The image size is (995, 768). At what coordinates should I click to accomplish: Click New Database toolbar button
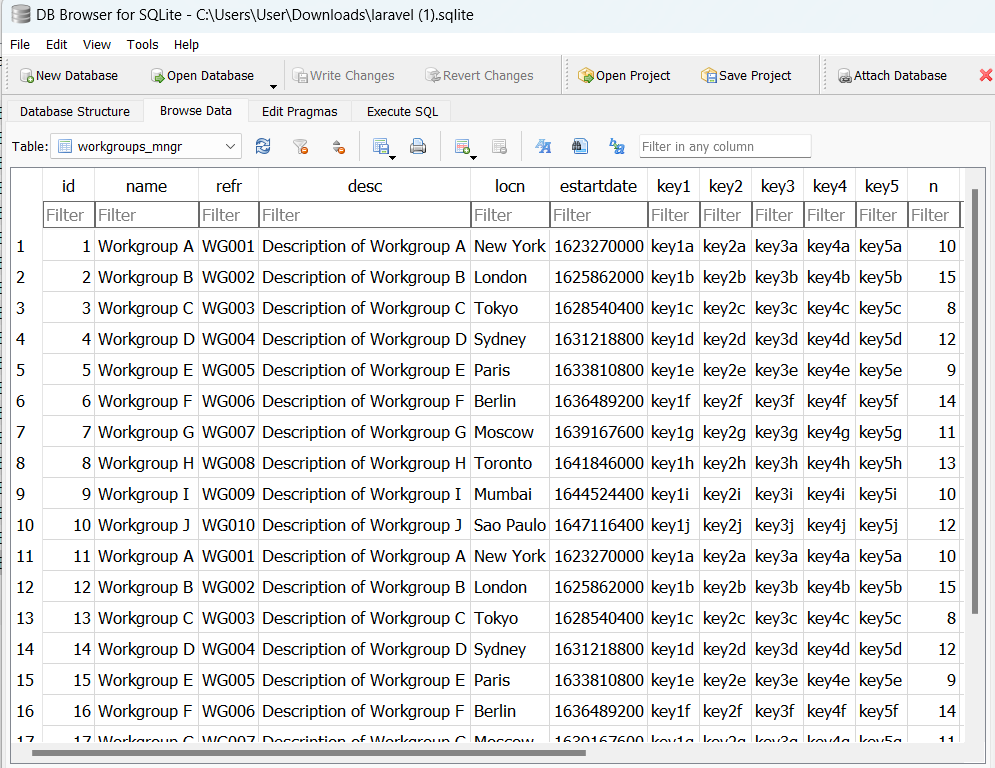69,76
